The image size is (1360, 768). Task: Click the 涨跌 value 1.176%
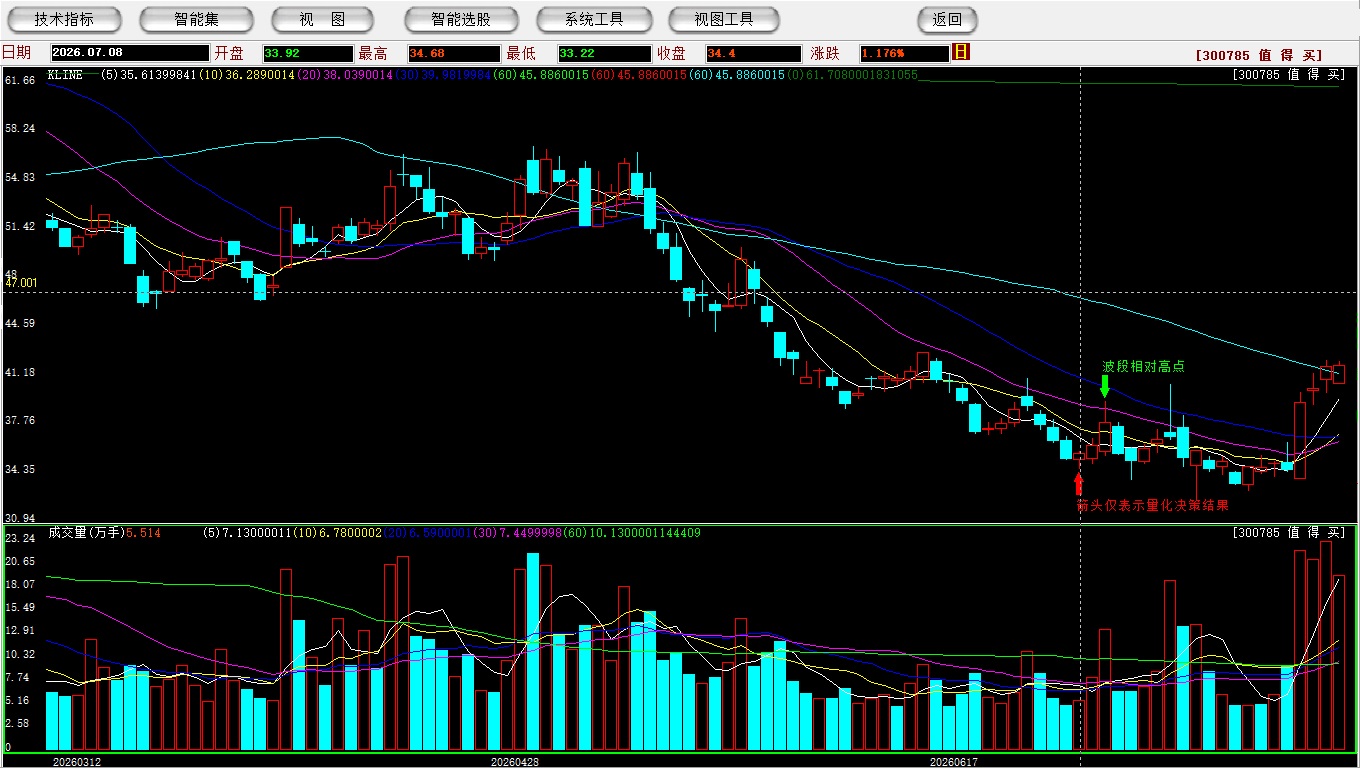[903, 53]
